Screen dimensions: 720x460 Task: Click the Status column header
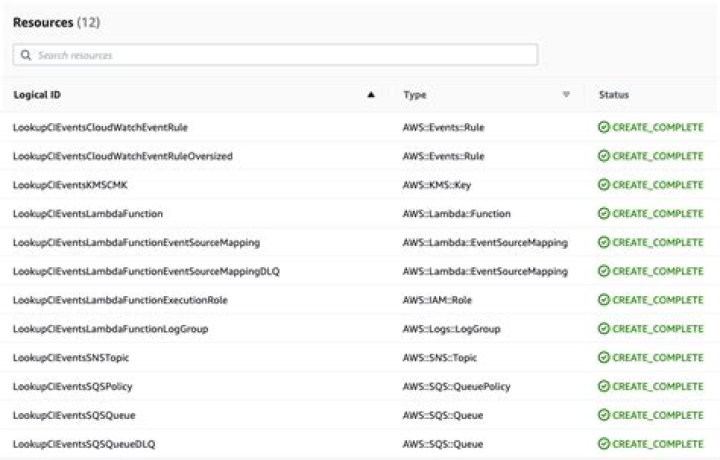coord(614,95)
